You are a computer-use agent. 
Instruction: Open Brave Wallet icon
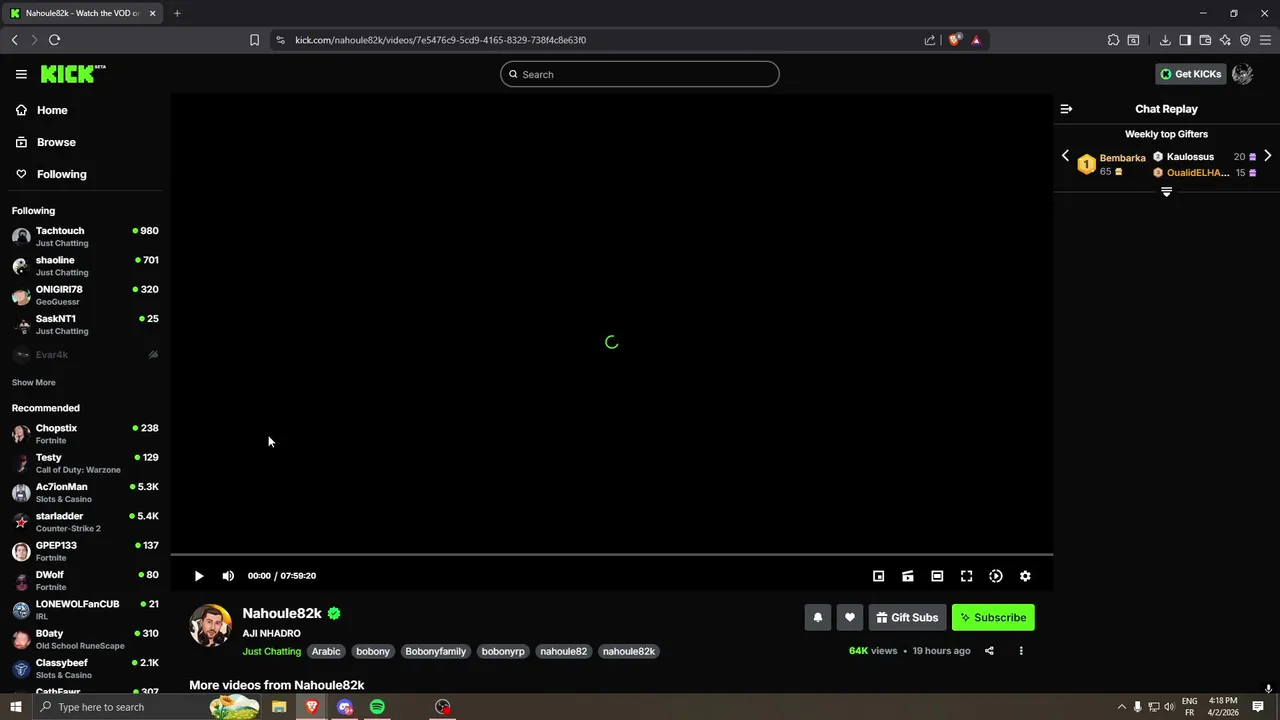[1205, 40]
